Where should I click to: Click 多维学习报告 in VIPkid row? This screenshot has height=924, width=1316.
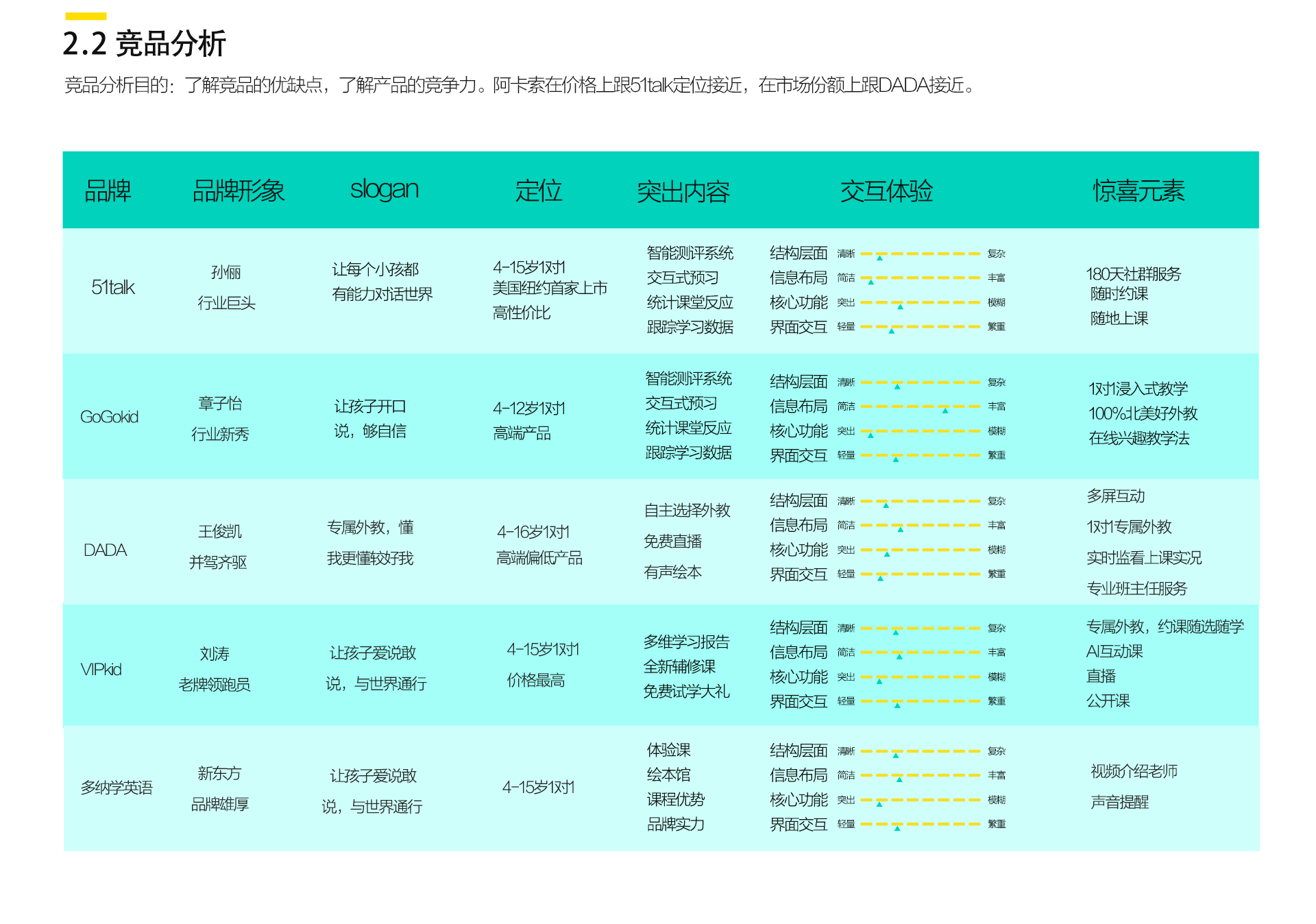pyautogui.click(x=686, y=642)
